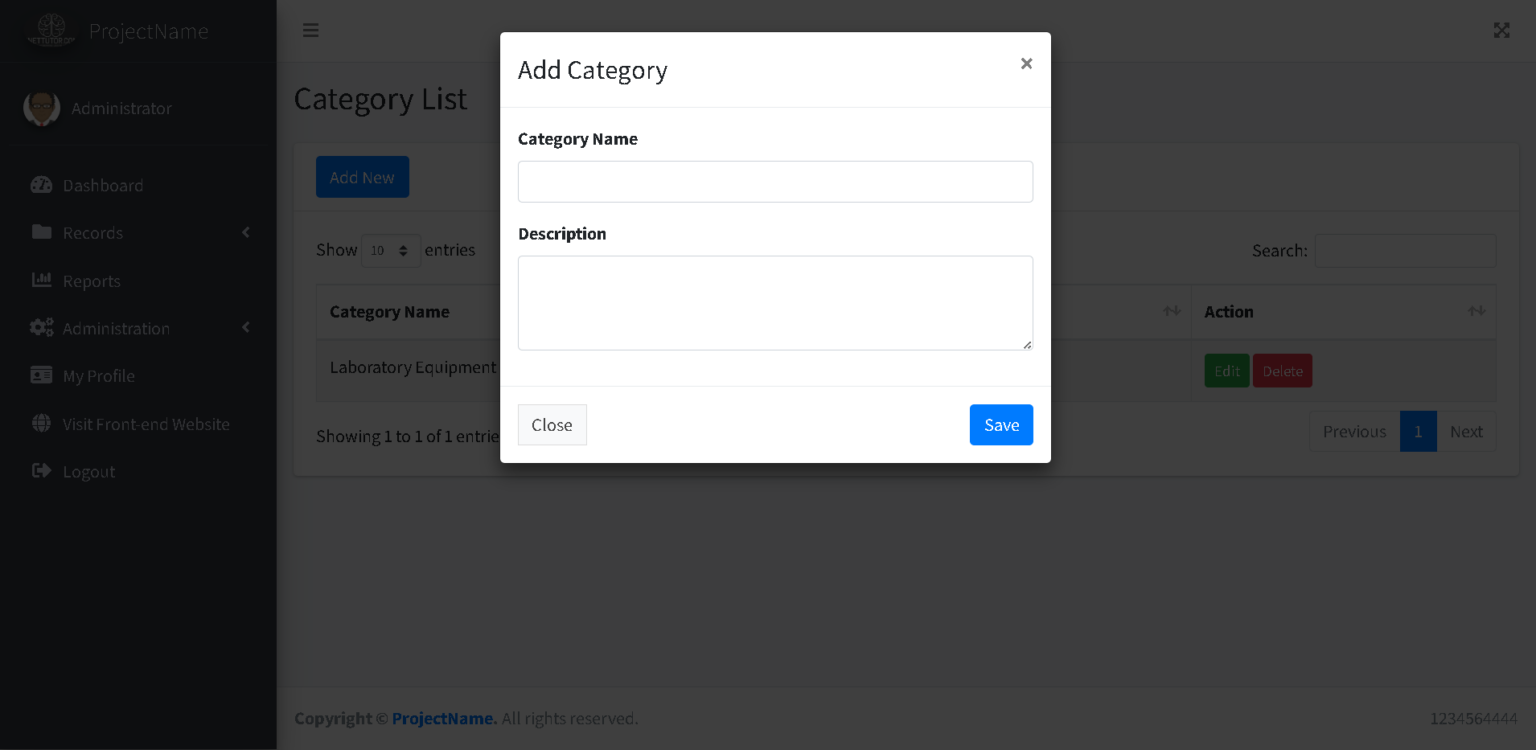Image resolution: width=1536 pixels, height=750 pixels.
Task: Open My Profile using its card icon
Action: coord(41,375)
